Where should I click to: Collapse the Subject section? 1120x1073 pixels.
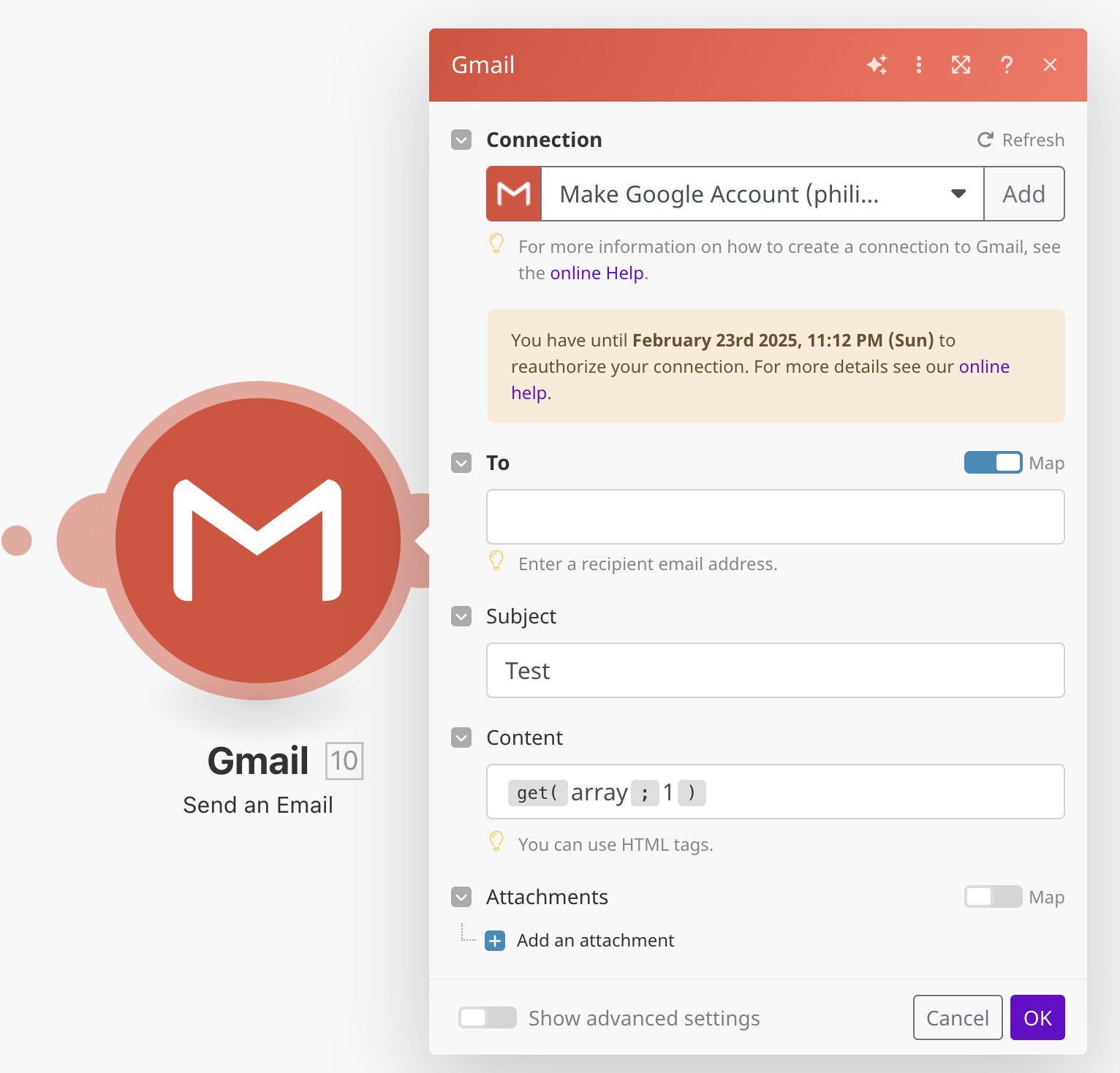point(461,616)
